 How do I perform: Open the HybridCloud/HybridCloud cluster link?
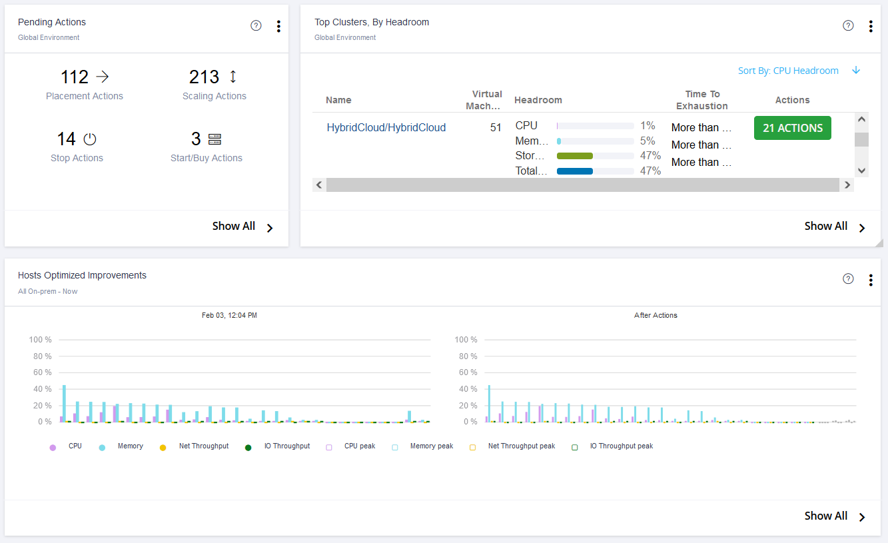386,128
